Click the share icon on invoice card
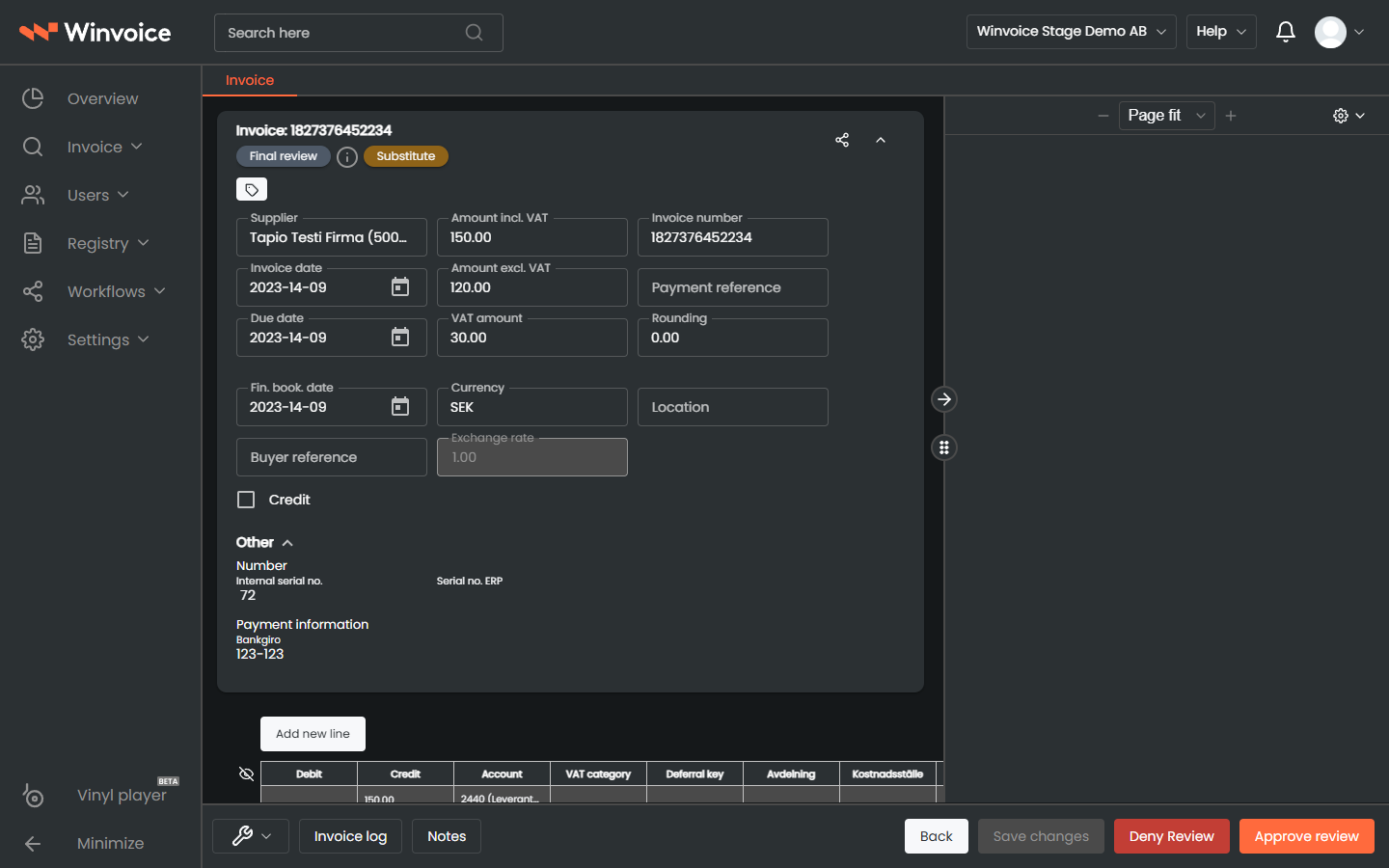This screenshot has height=868, width=1389. click(842, 140)
